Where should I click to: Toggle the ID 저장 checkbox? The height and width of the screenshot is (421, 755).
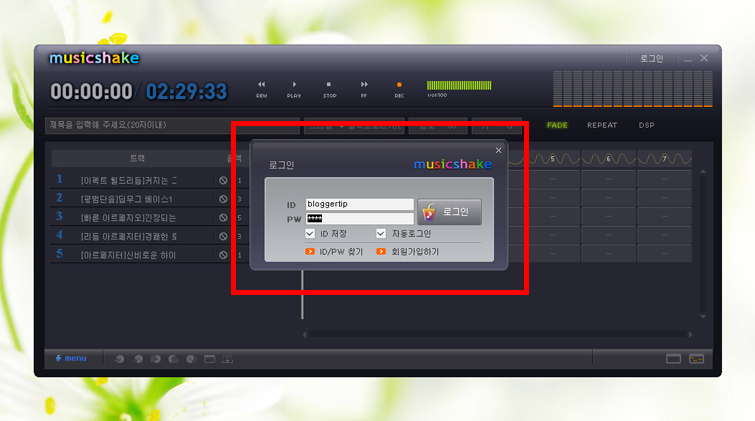click(310, 234)
